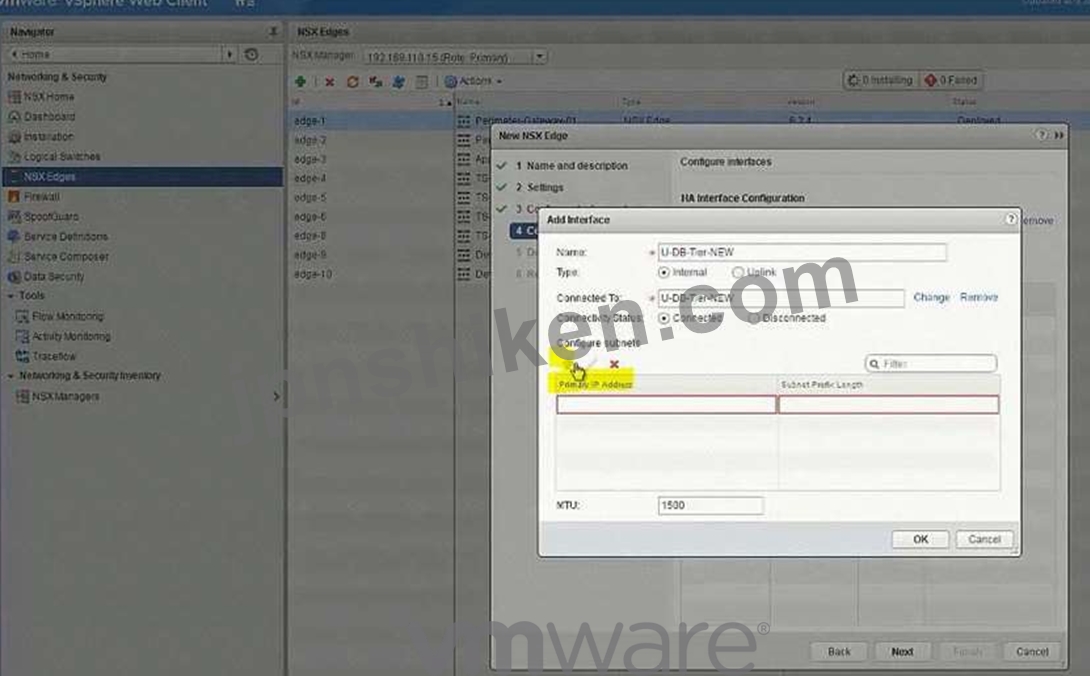Open NSX Home in Navigator

tap(49, 97)
